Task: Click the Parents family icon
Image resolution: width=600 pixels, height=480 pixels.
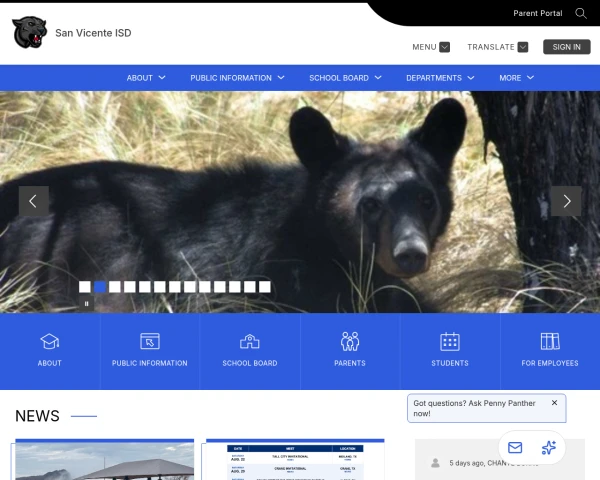Action: [x=350, y=341]
